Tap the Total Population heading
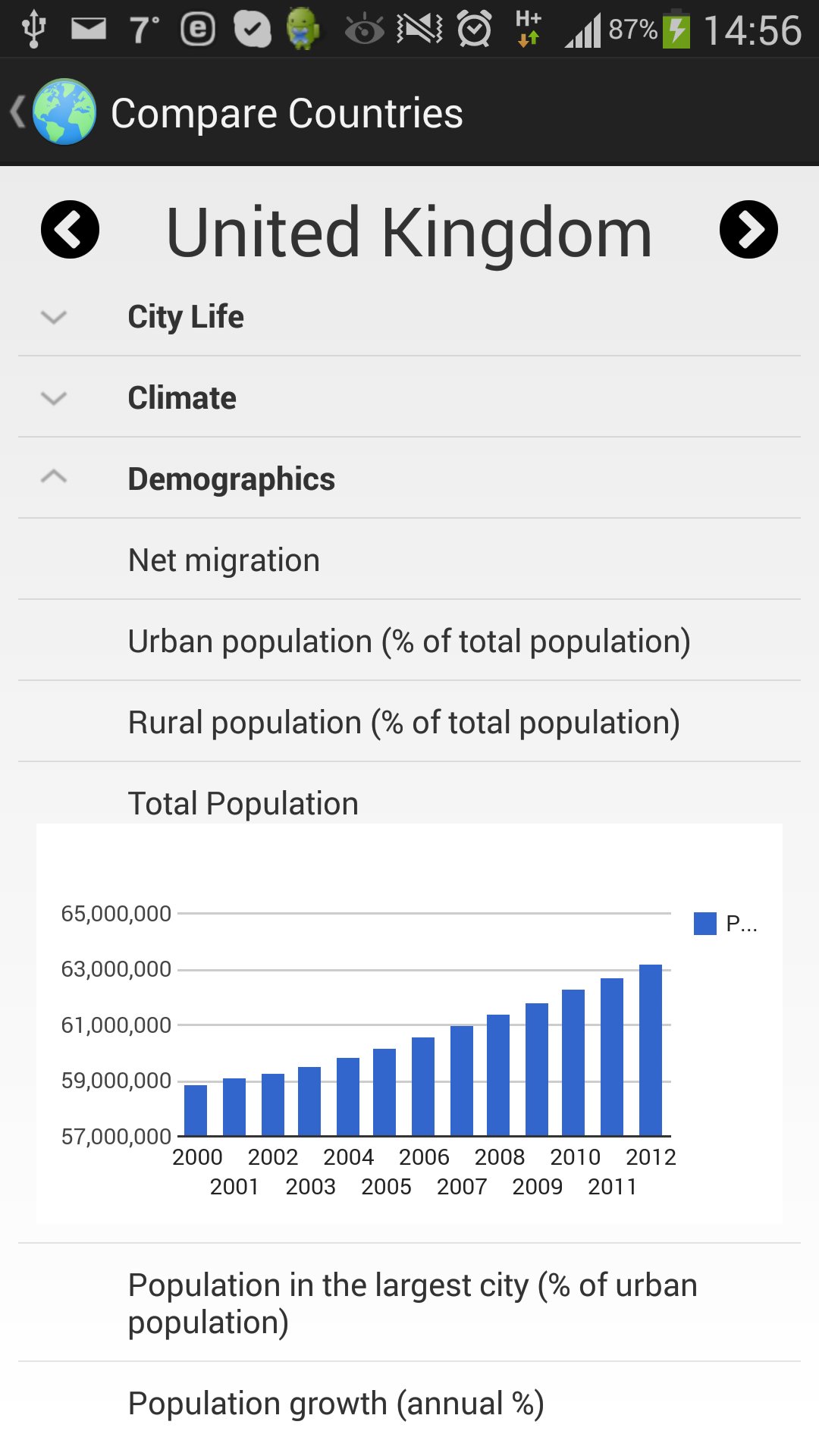 pyautogui.click(x=243, y=804)
